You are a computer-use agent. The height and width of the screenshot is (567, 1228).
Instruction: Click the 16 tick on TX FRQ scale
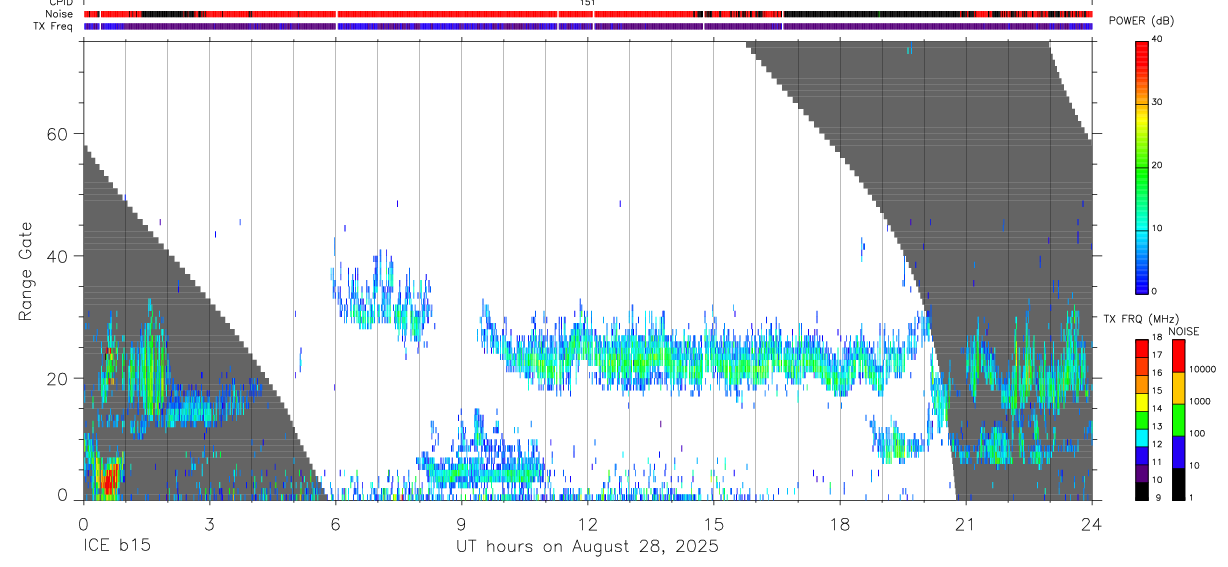(x=1157, y=373)
